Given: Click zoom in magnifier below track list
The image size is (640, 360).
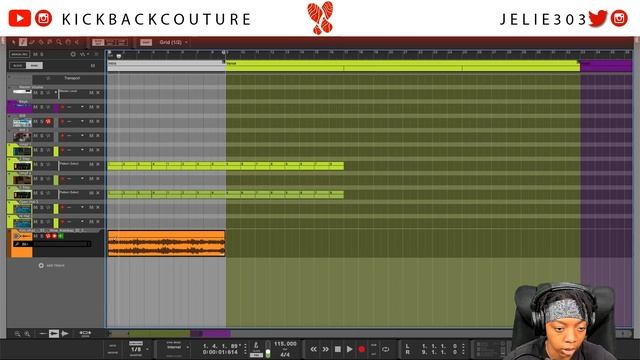Looking at the screenshot, I should point(27,334).
